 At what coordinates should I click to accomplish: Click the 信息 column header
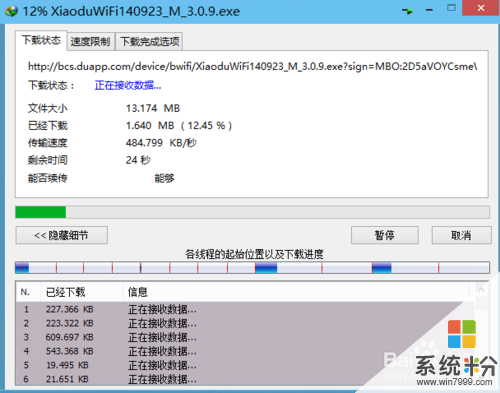(296, 292)
